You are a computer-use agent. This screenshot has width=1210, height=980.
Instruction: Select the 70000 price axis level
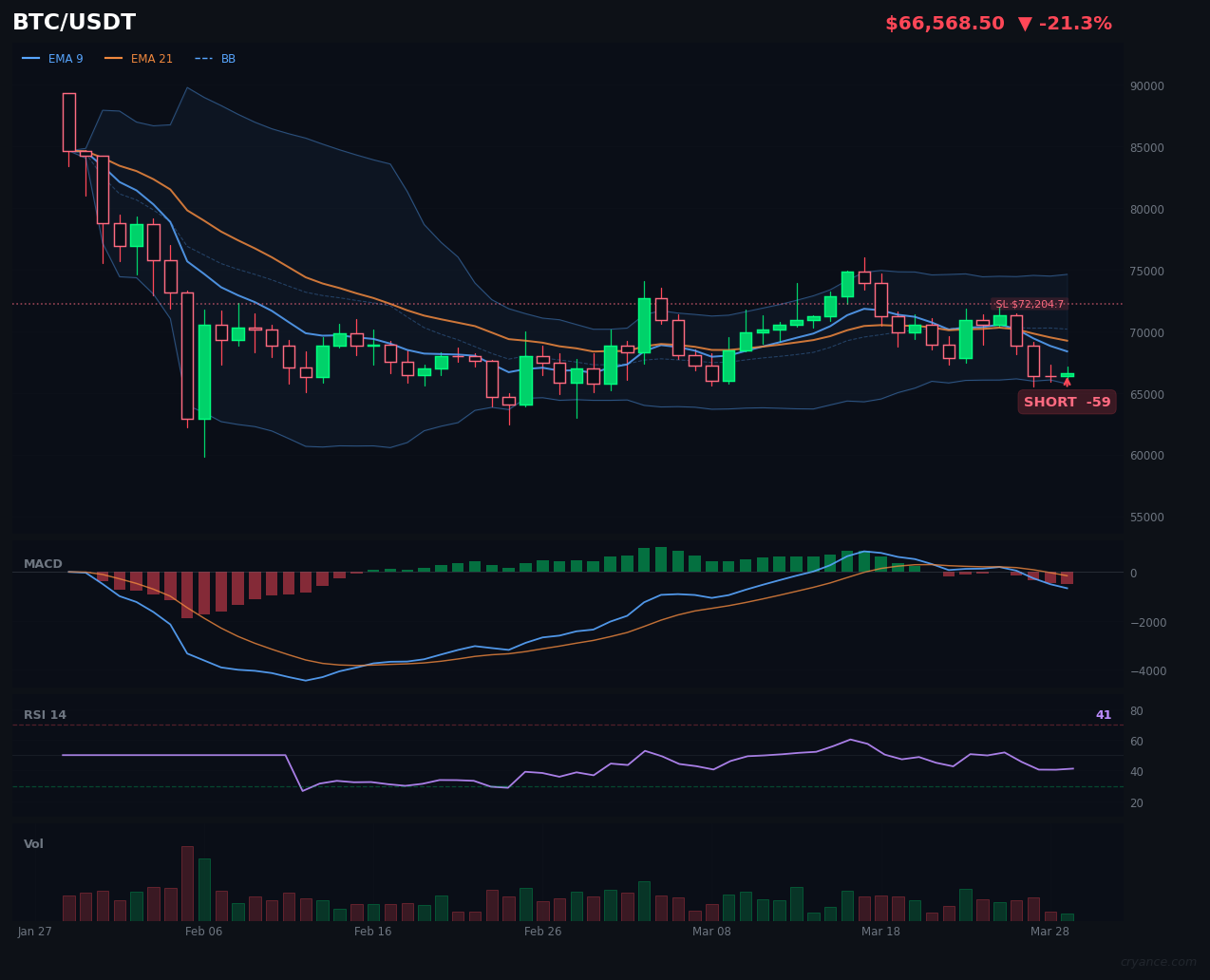coord(1146,331)
